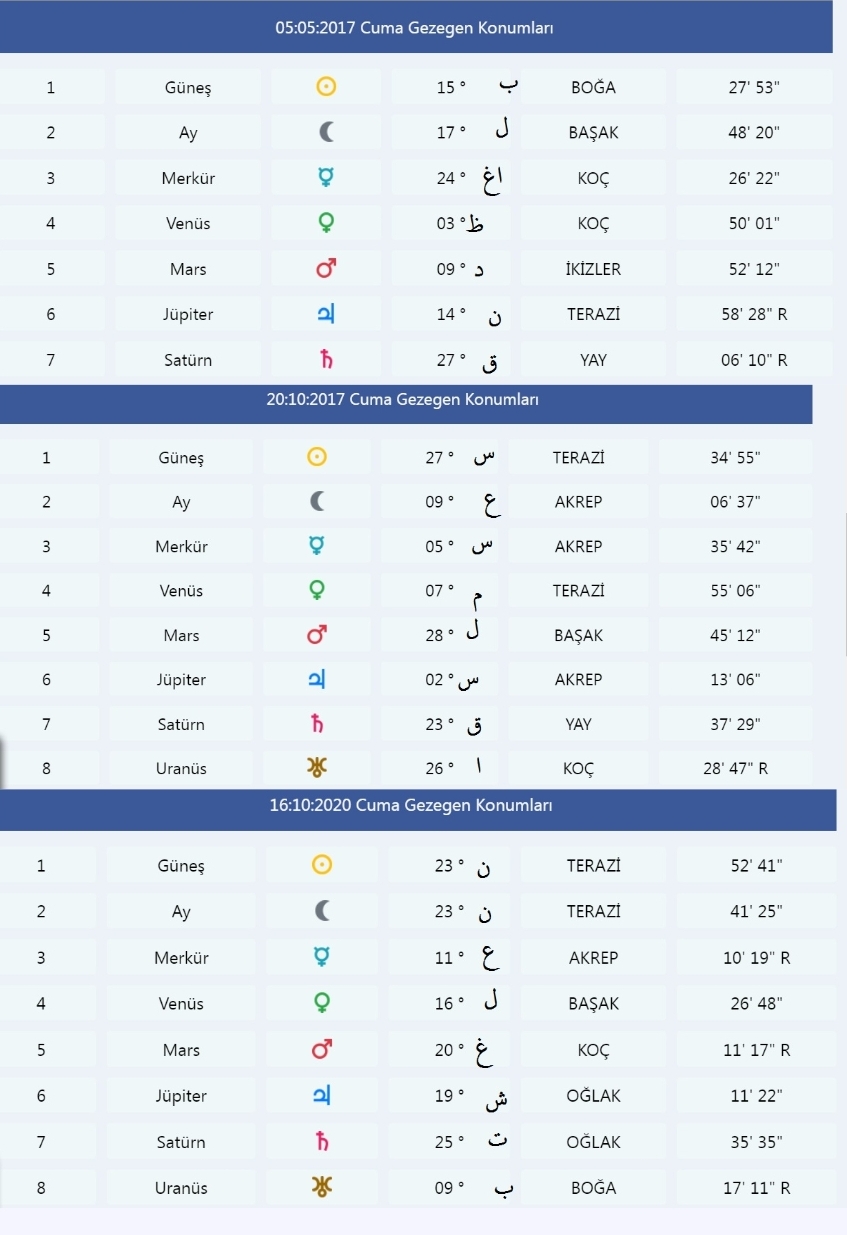The height and width of the screenshot is (1235, 847).
Task: Click the Güneş label in 16:10:2020 table
Action: [x=181, y=866]
